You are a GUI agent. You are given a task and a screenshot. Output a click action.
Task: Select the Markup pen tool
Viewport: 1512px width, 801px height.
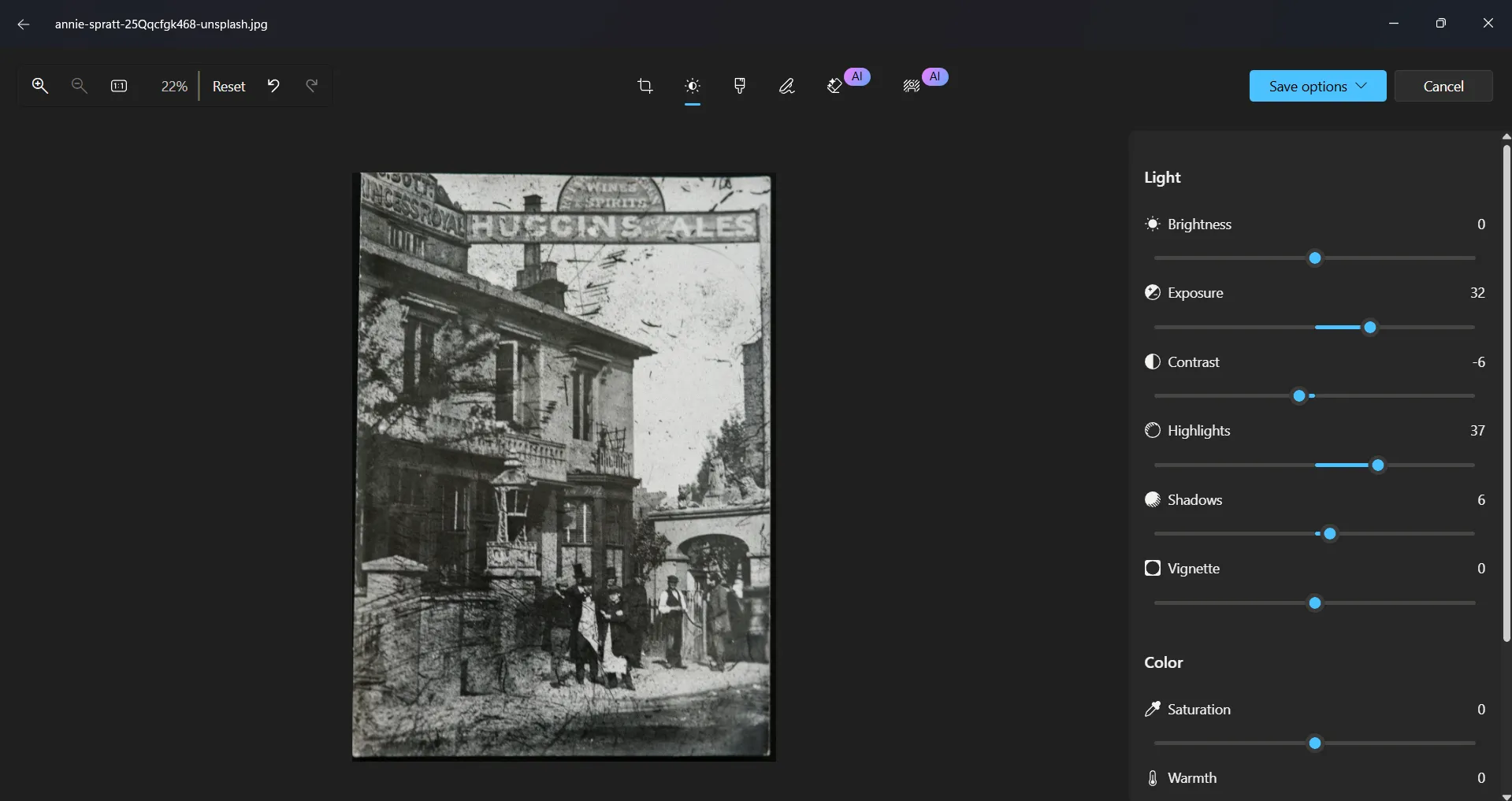tap(786, 86)
